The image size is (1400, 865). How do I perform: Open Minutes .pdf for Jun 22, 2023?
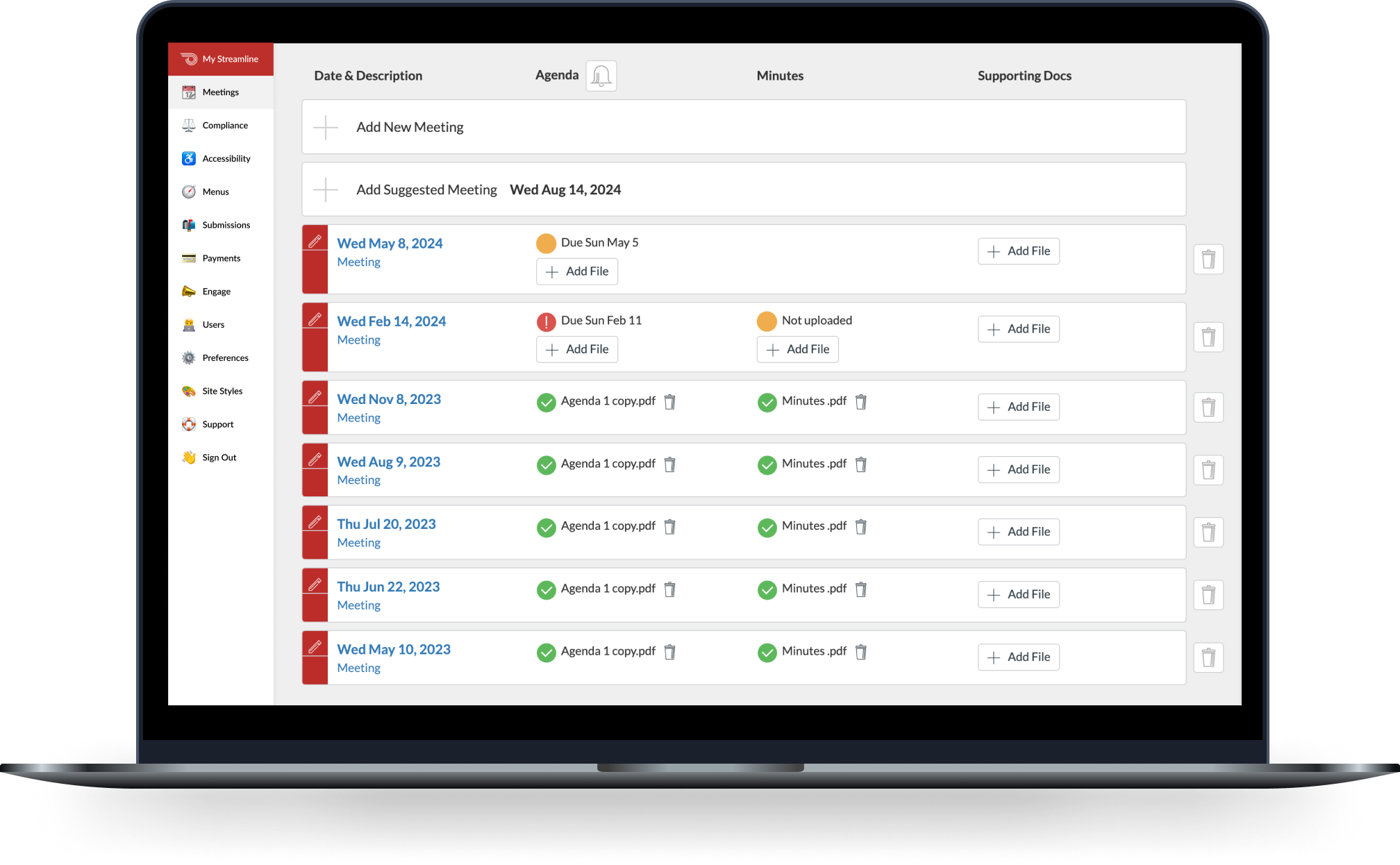coord(814,589)
